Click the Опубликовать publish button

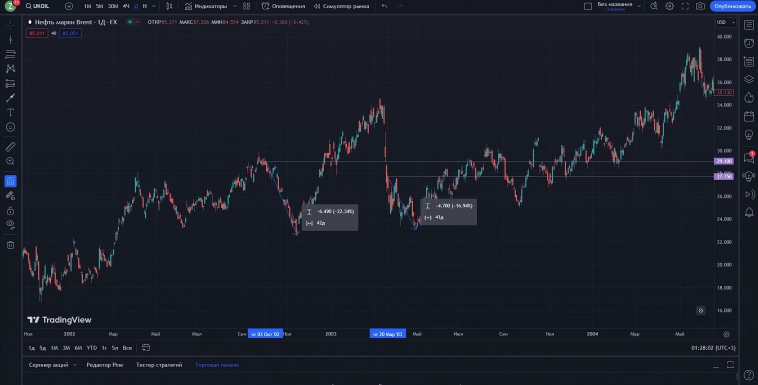point(732,6)
